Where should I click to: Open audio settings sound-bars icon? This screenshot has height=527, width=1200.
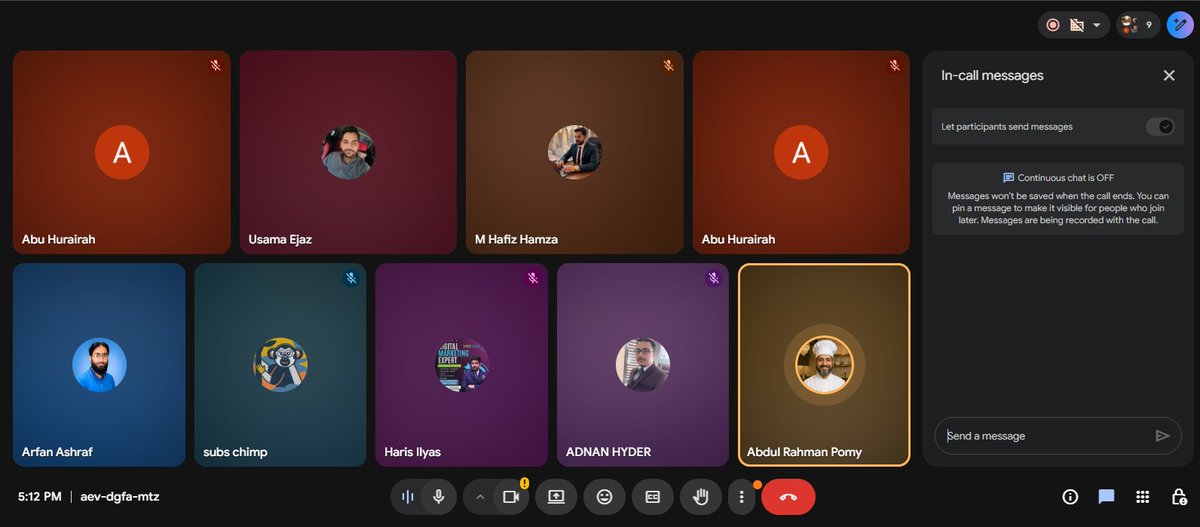coord(407,496)
